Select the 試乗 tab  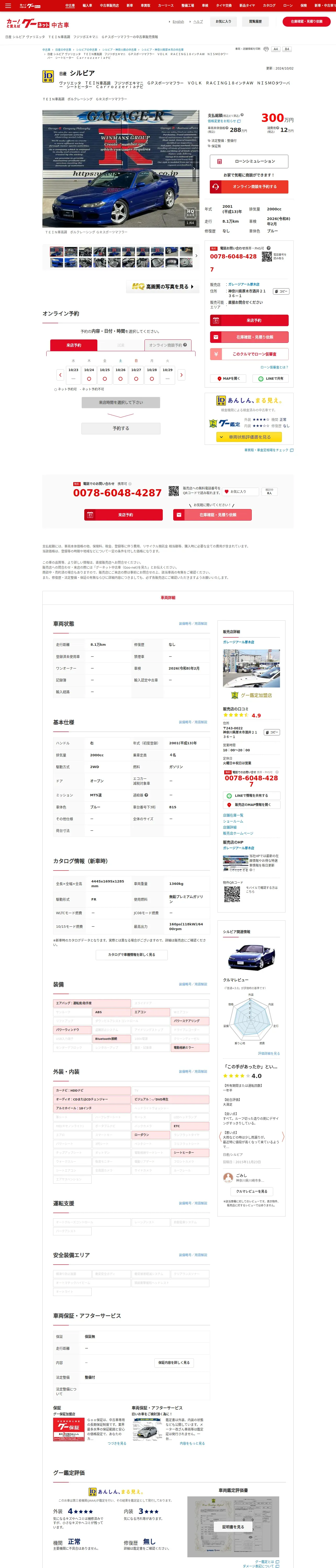click(121, 345)
